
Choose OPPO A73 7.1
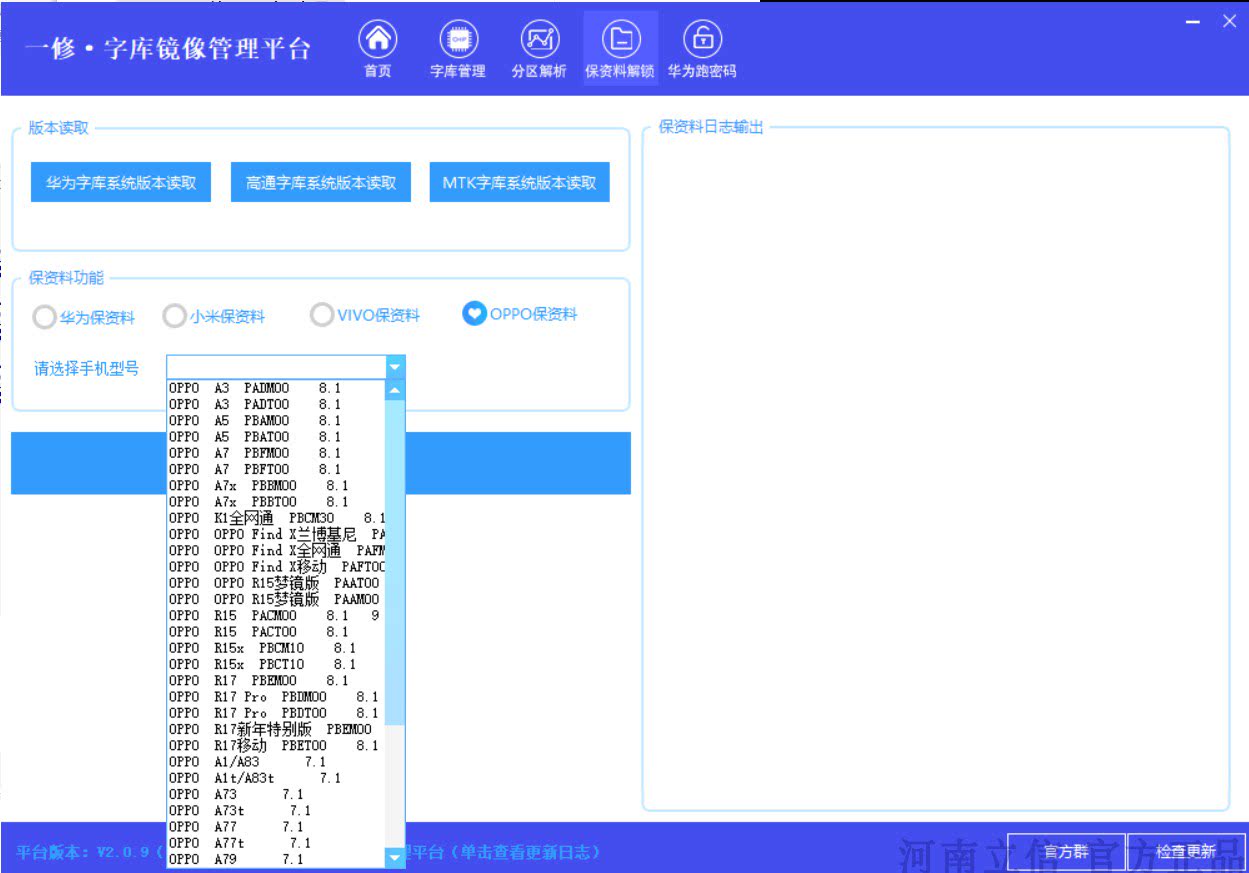276,793
